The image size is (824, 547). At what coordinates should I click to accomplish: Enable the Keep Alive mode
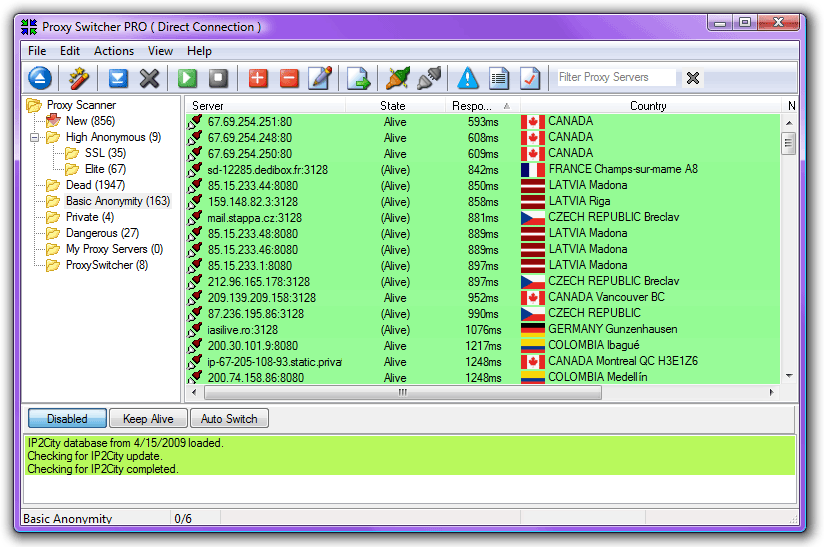148,419
